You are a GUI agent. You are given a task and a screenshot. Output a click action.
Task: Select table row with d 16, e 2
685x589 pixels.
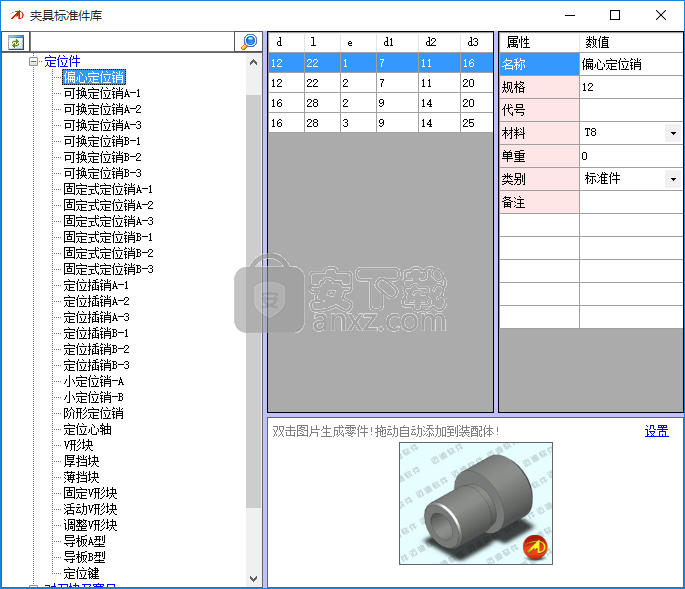[x=381, y=103]
